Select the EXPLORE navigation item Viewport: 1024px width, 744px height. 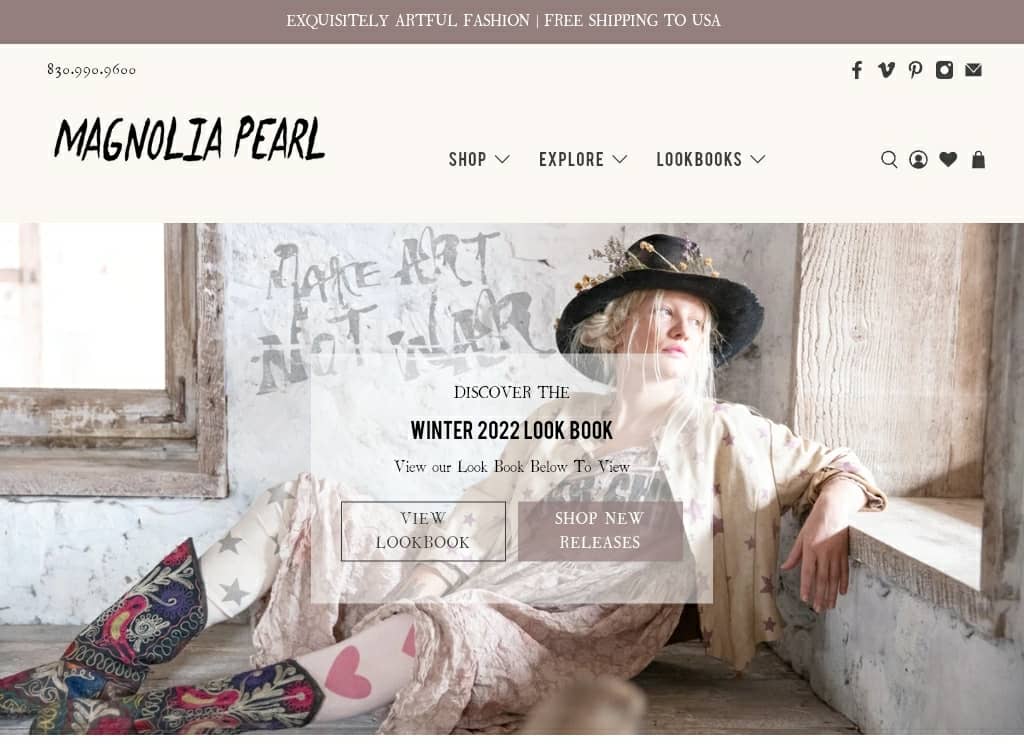571,159
